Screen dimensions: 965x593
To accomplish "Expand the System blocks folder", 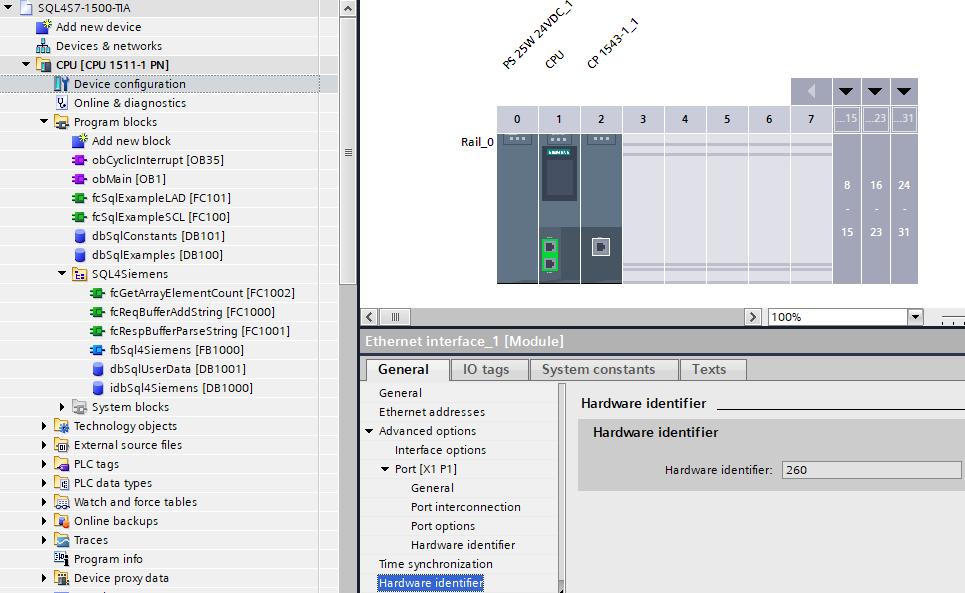I will 62,407.
